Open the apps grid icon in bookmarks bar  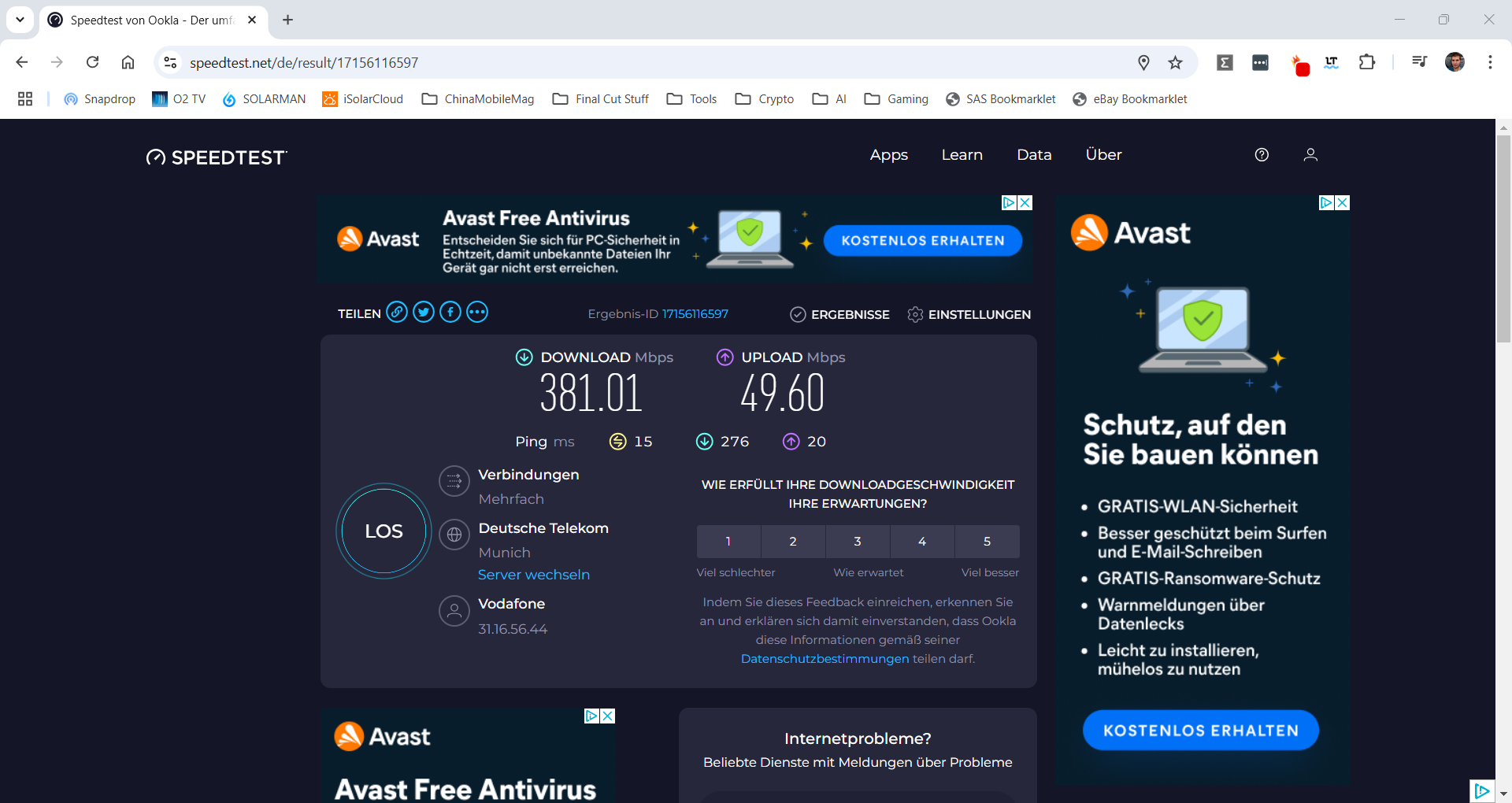[25, 99]
